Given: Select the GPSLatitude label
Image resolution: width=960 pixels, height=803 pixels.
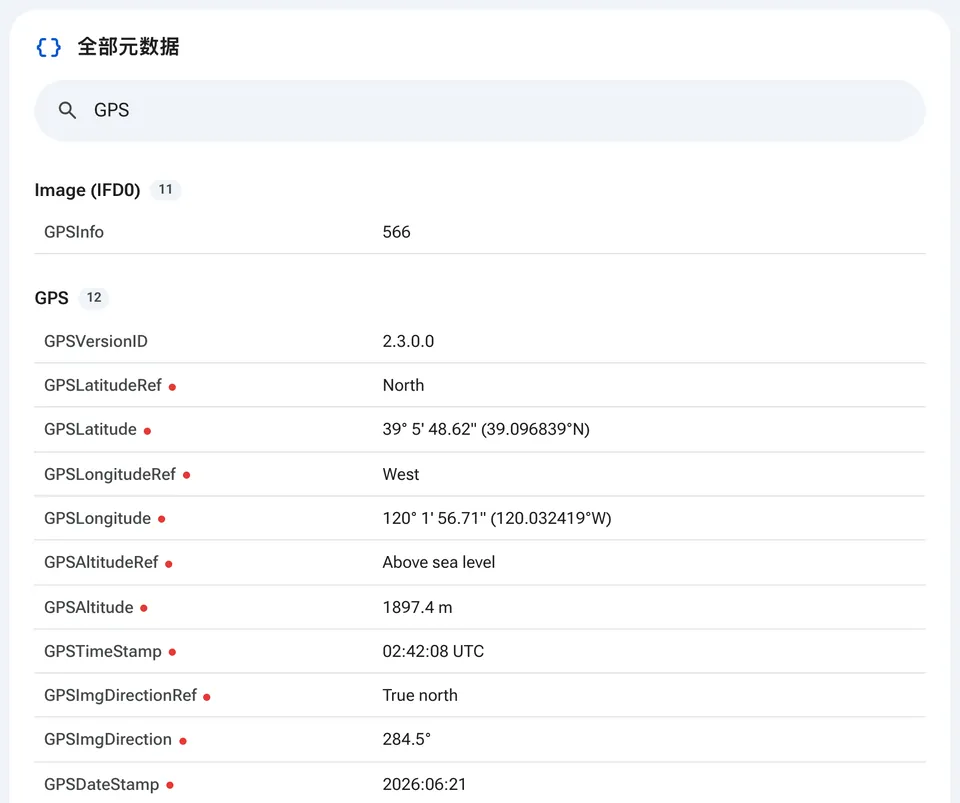Looking at the screenshot, I should (x=91, y=429).
